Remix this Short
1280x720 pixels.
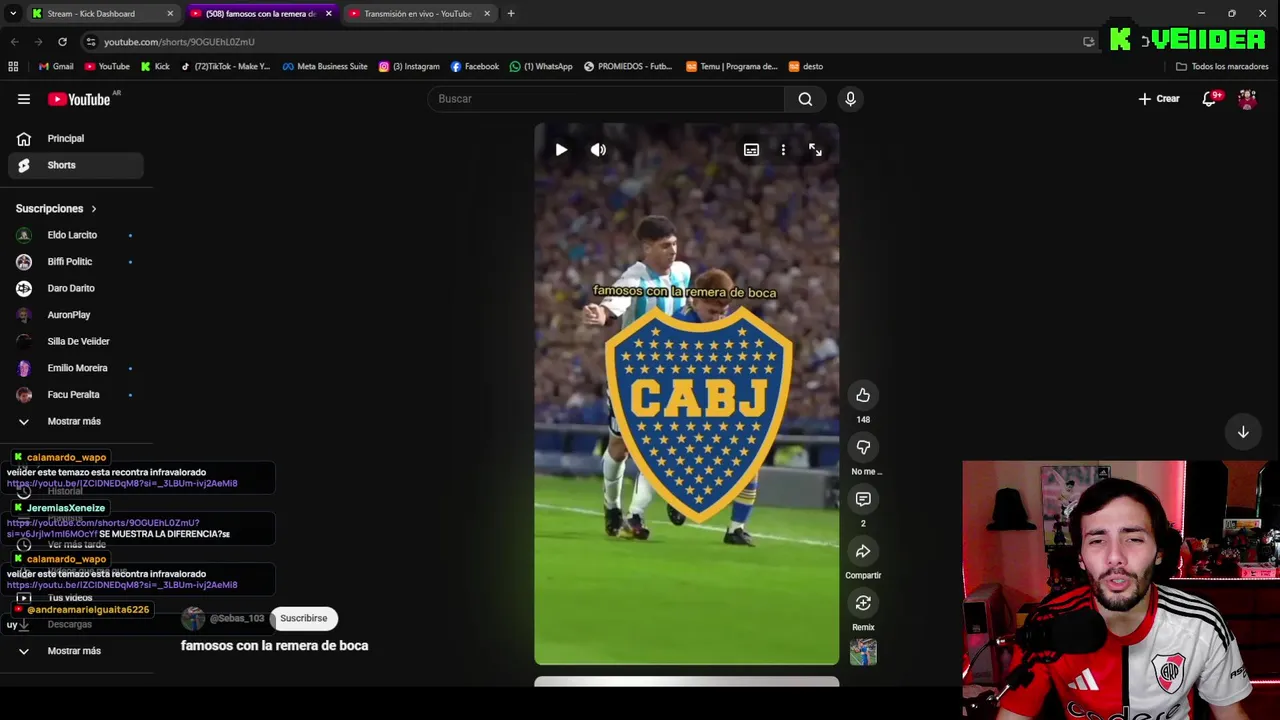[863, 603]
